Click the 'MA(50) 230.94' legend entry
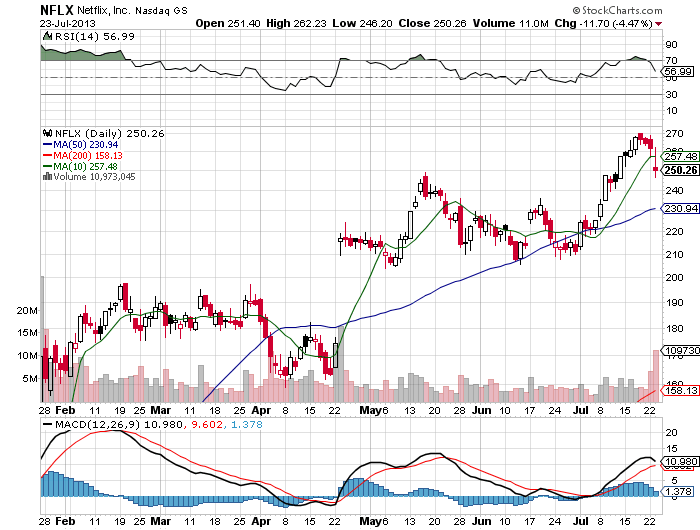 point(86,145)
